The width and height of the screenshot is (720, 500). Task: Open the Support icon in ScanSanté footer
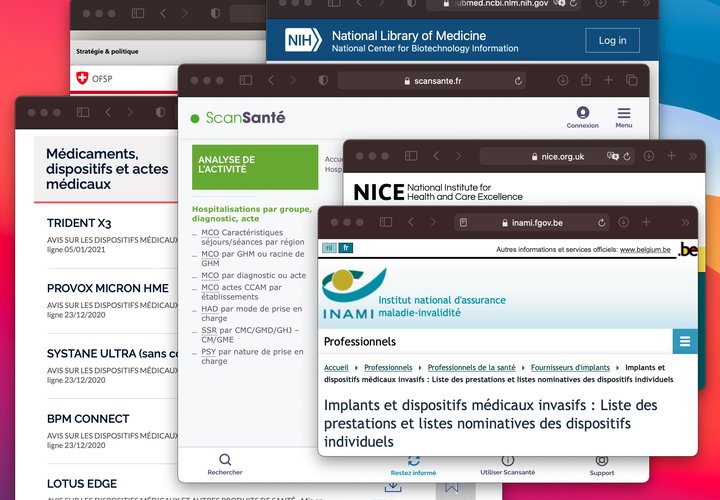[x=602, y=459]
